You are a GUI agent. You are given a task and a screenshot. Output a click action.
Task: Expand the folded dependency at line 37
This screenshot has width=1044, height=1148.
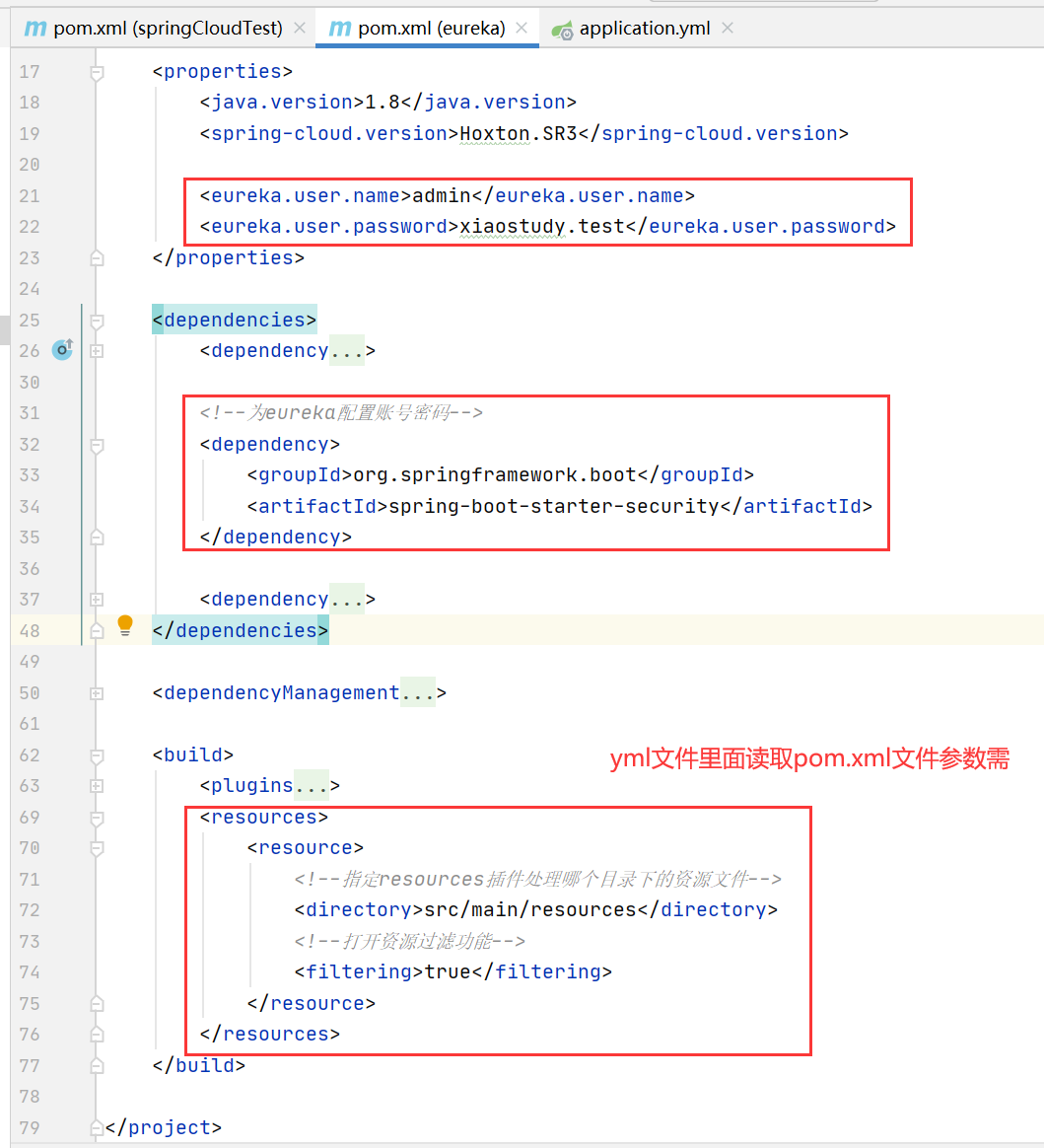97,600
